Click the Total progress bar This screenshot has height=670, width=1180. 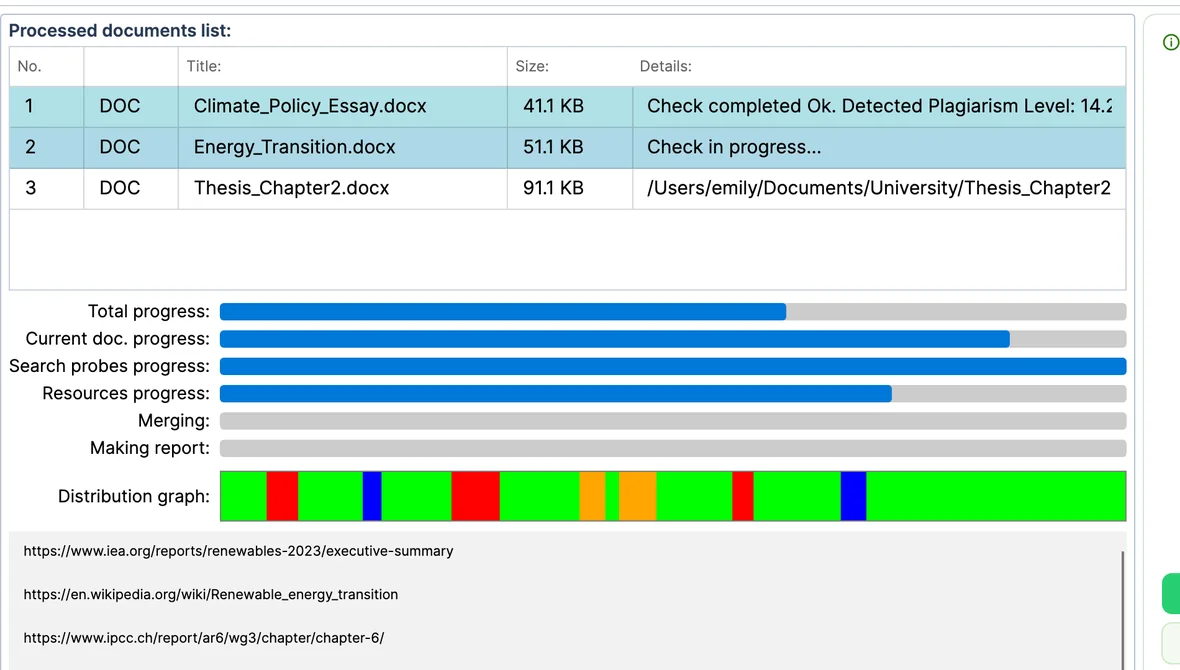coord(673,312)
